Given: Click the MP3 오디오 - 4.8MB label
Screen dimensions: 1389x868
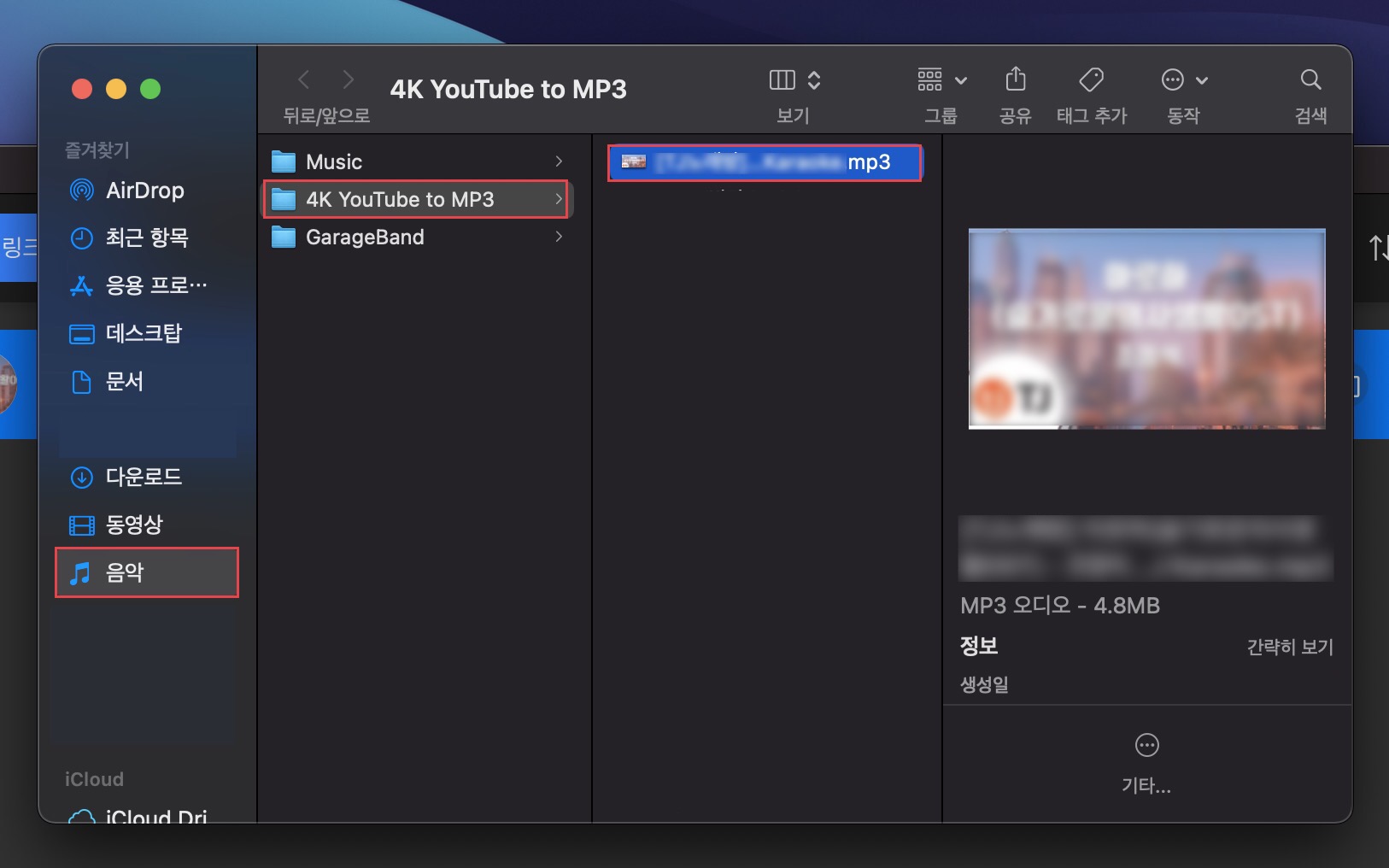Looking at the screenshot, I should 1060,606.
